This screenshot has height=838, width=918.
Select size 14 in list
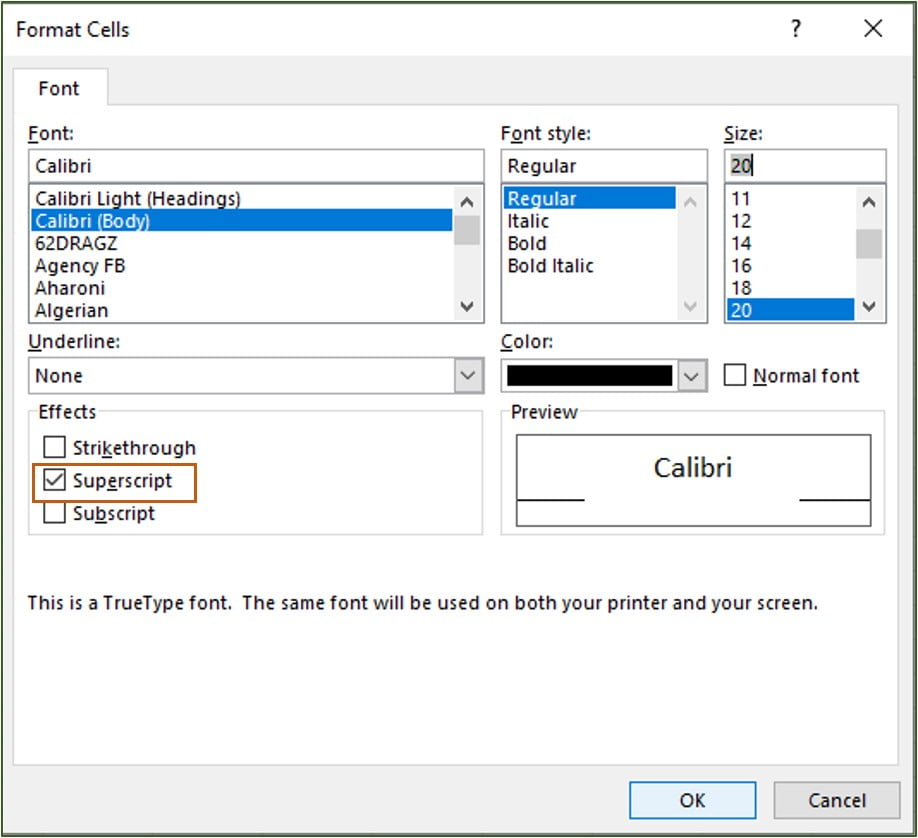pos(790,243)
